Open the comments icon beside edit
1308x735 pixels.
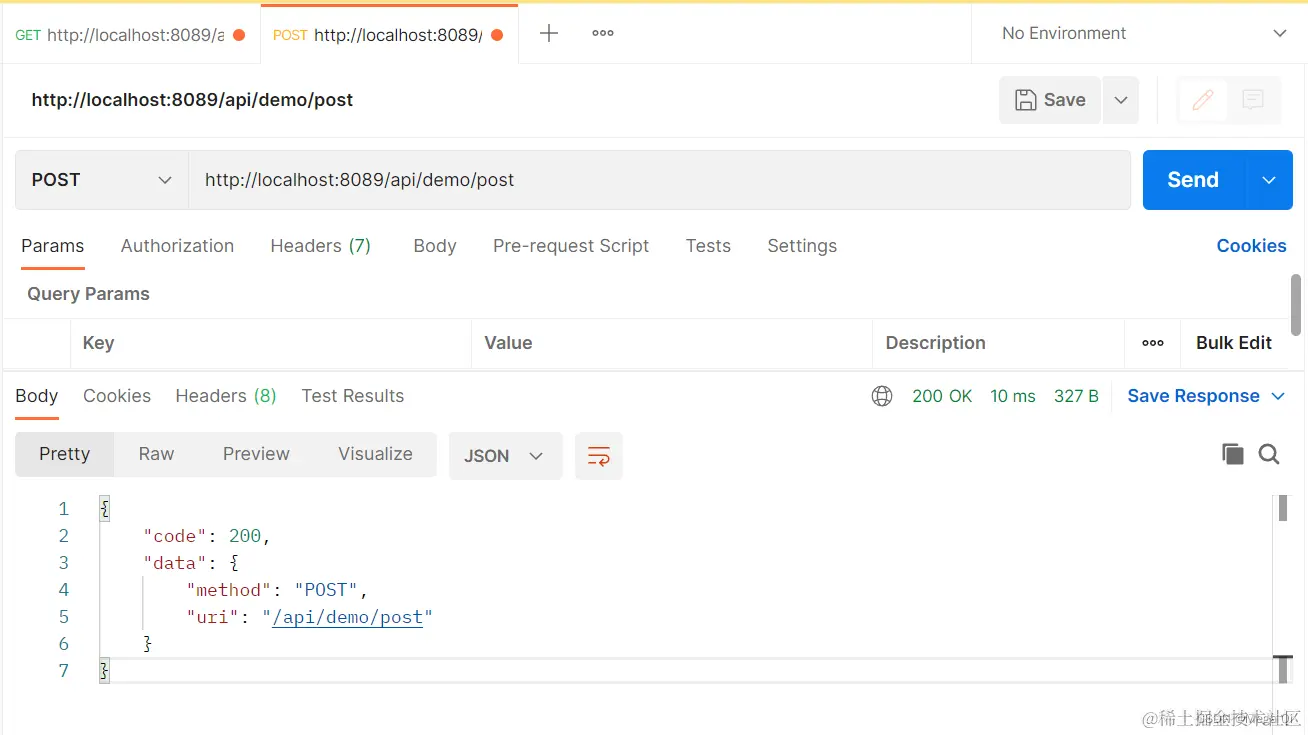click(1253, 99)
